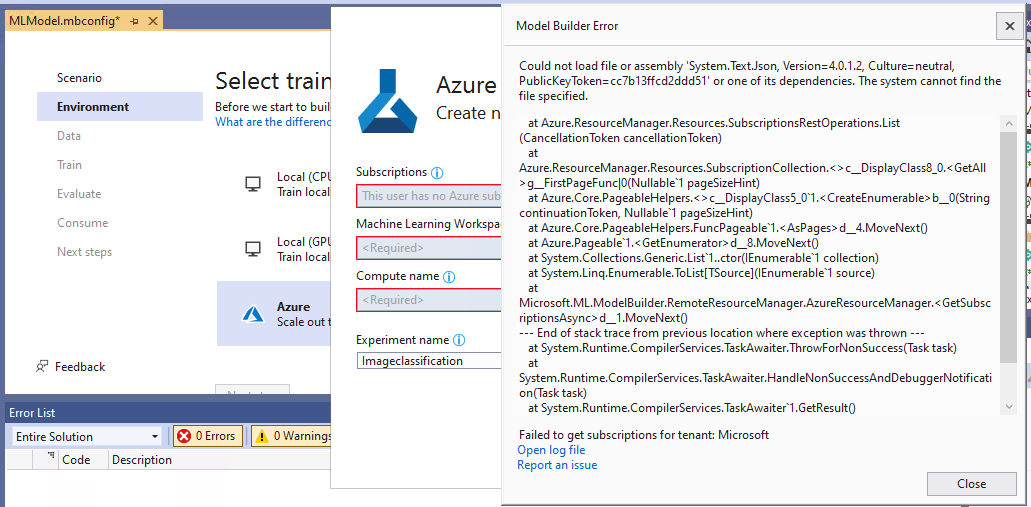Open info tooltip next to Experiment name
This screenshot has width=1031, height=507.
point(459,341)
